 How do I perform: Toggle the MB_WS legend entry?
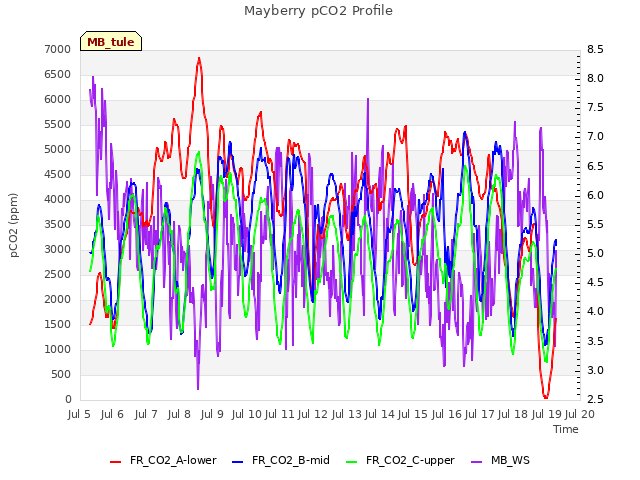(500, 460)
